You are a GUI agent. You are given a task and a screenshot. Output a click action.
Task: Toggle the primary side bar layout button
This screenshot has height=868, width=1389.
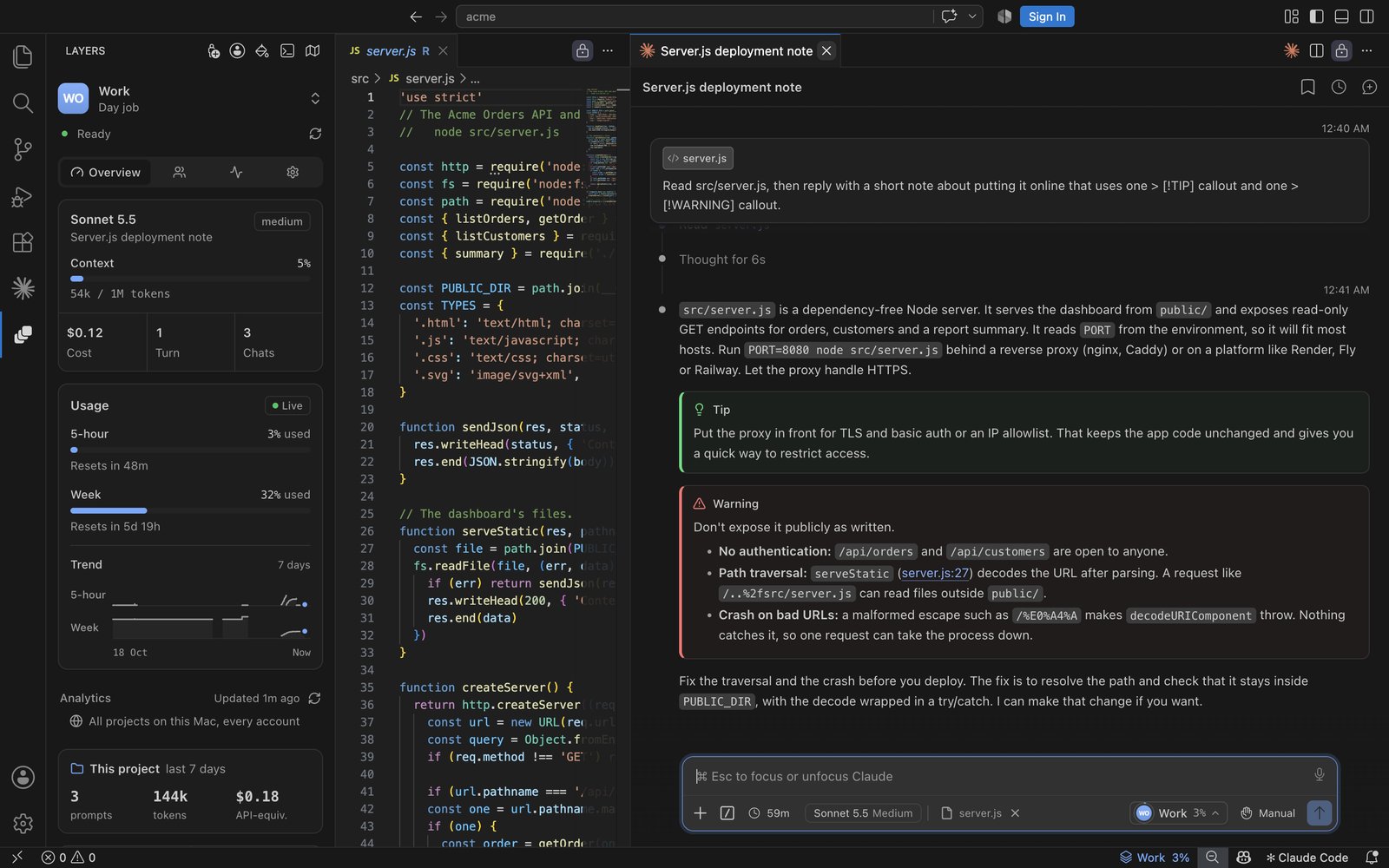pos(1316,16)
